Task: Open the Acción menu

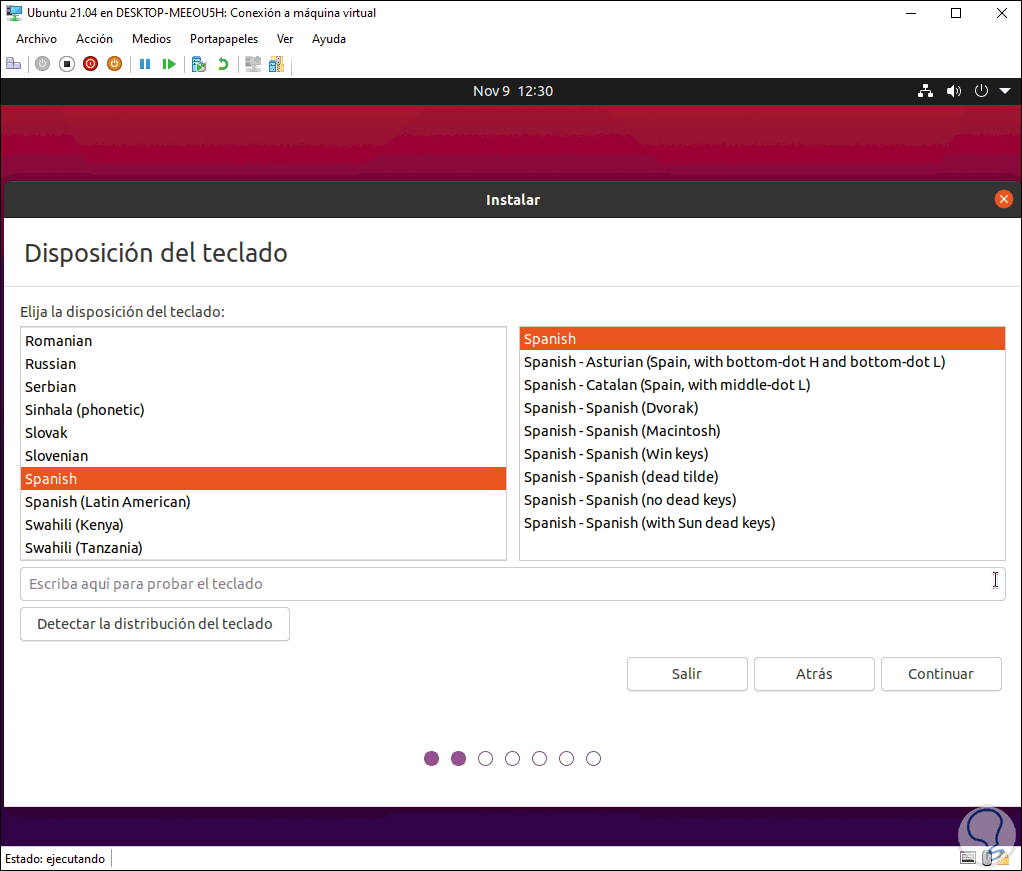Action: (95, 39)
